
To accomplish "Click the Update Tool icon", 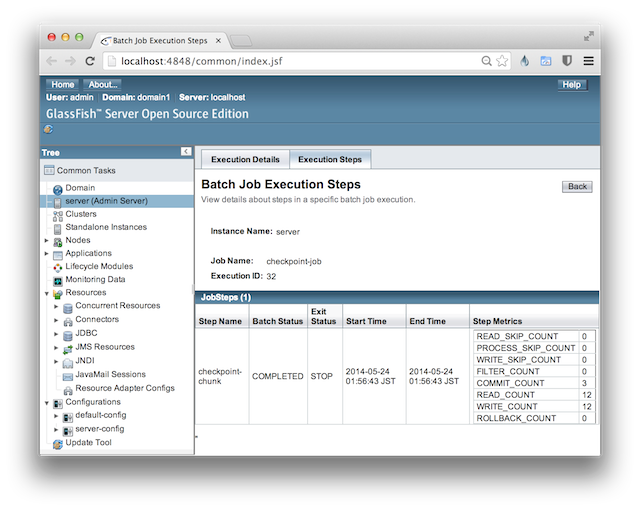I will click(x=58, y=443).
